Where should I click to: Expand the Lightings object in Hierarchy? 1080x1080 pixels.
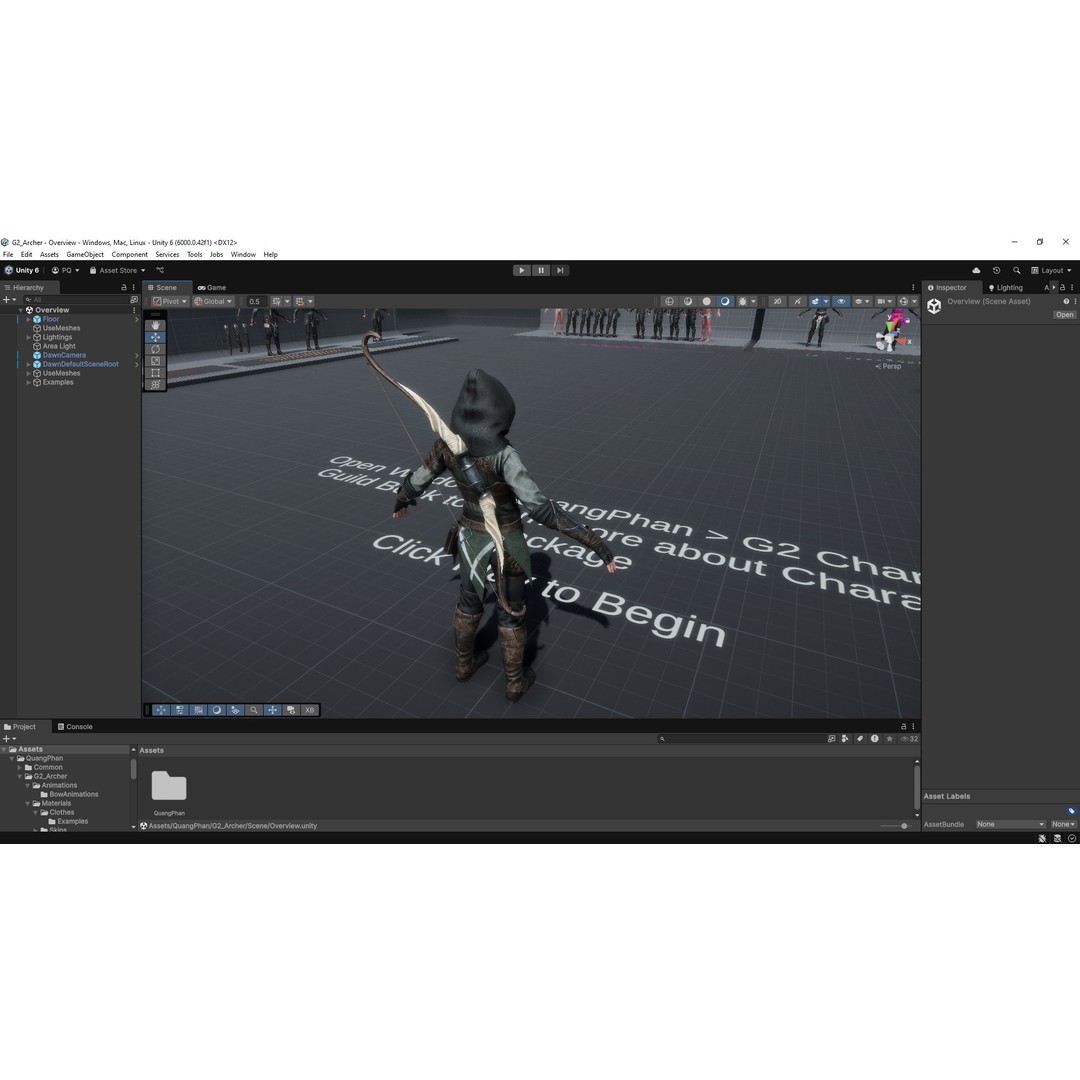tap(28, 338)
